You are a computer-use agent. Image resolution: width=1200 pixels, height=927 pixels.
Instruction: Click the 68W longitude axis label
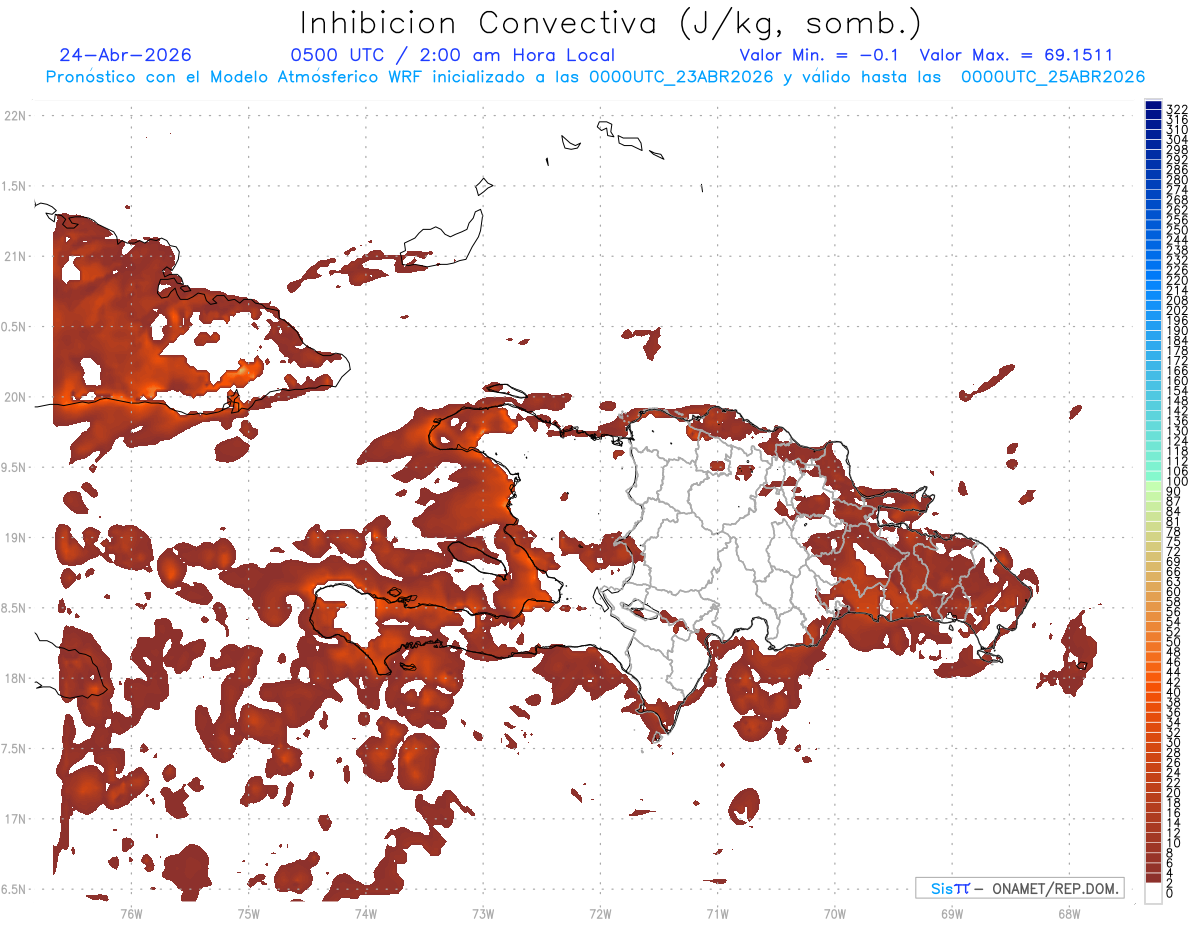[x=1069, y=913]
